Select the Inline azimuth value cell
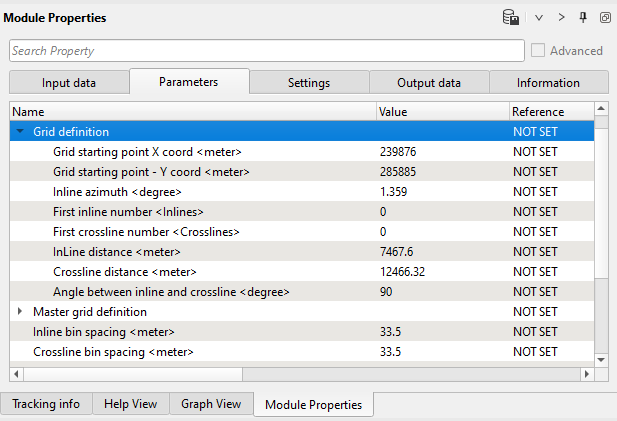The image size is (617, 421). tap(442, 191)
